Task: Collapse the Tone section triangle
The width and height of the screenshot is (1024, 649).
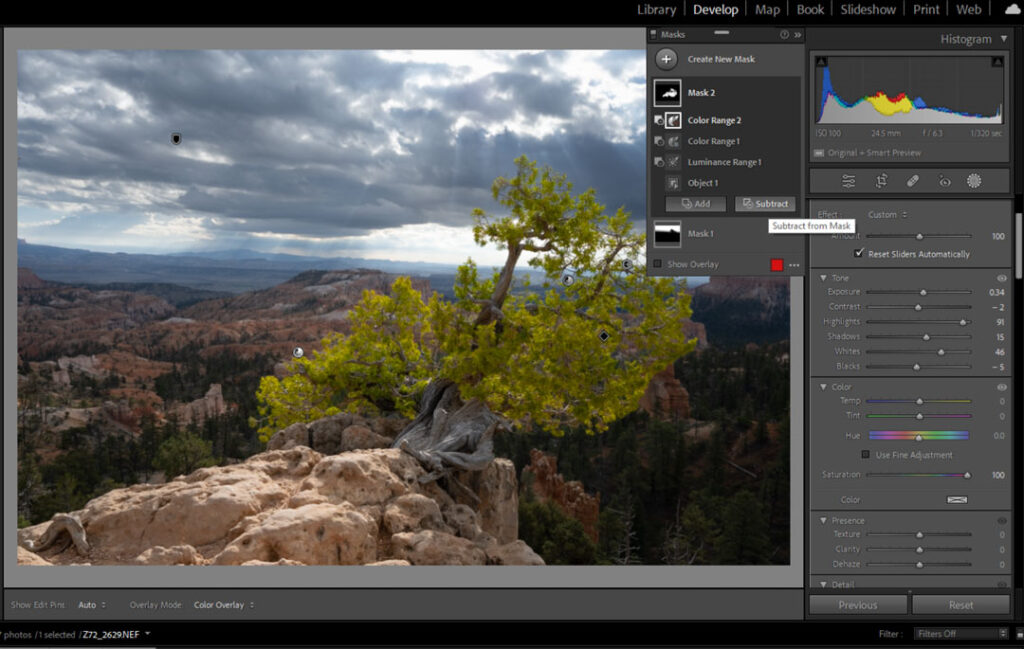Action: click(x=824, y=278)
